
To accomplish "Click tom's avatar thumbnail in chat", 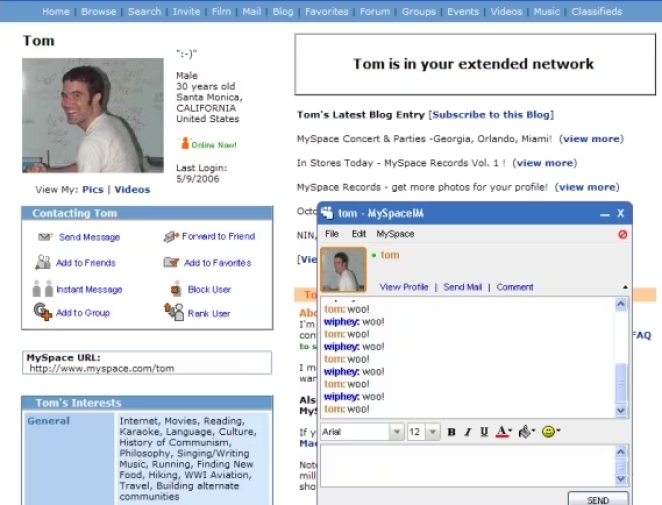I will [x=343, y=270].
